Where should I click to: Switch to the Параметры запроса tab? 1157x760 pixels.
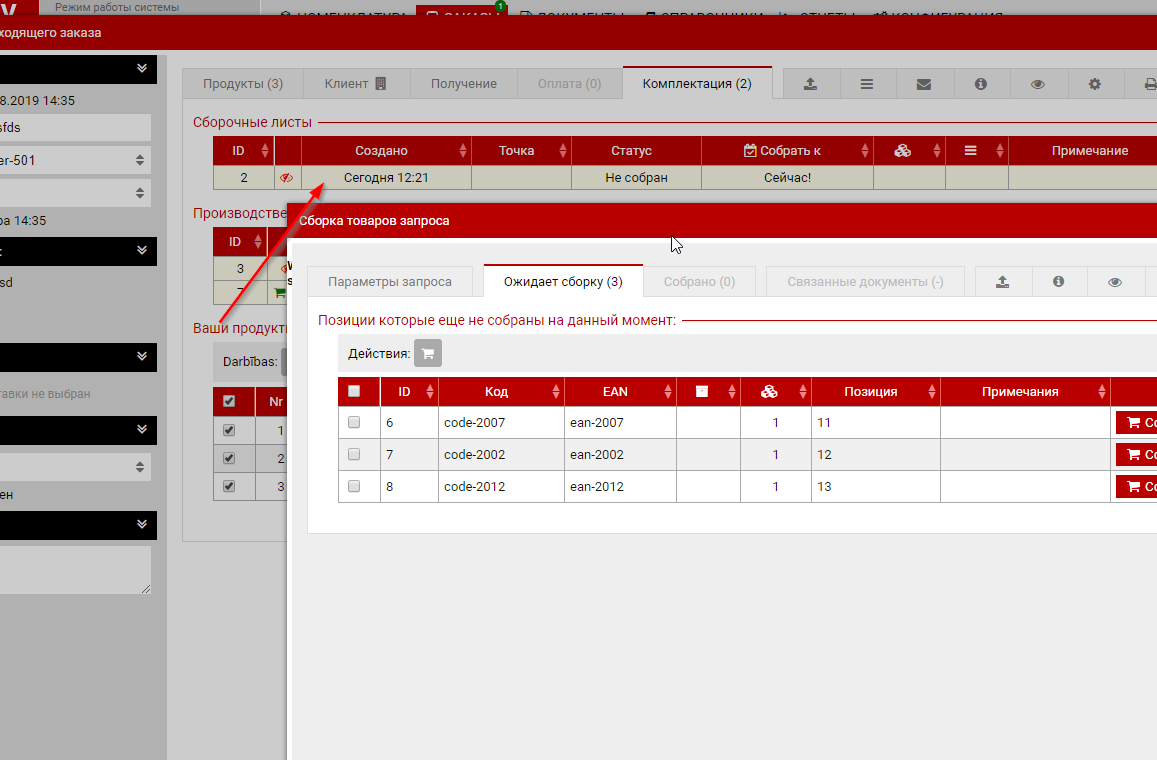point(390,282)
